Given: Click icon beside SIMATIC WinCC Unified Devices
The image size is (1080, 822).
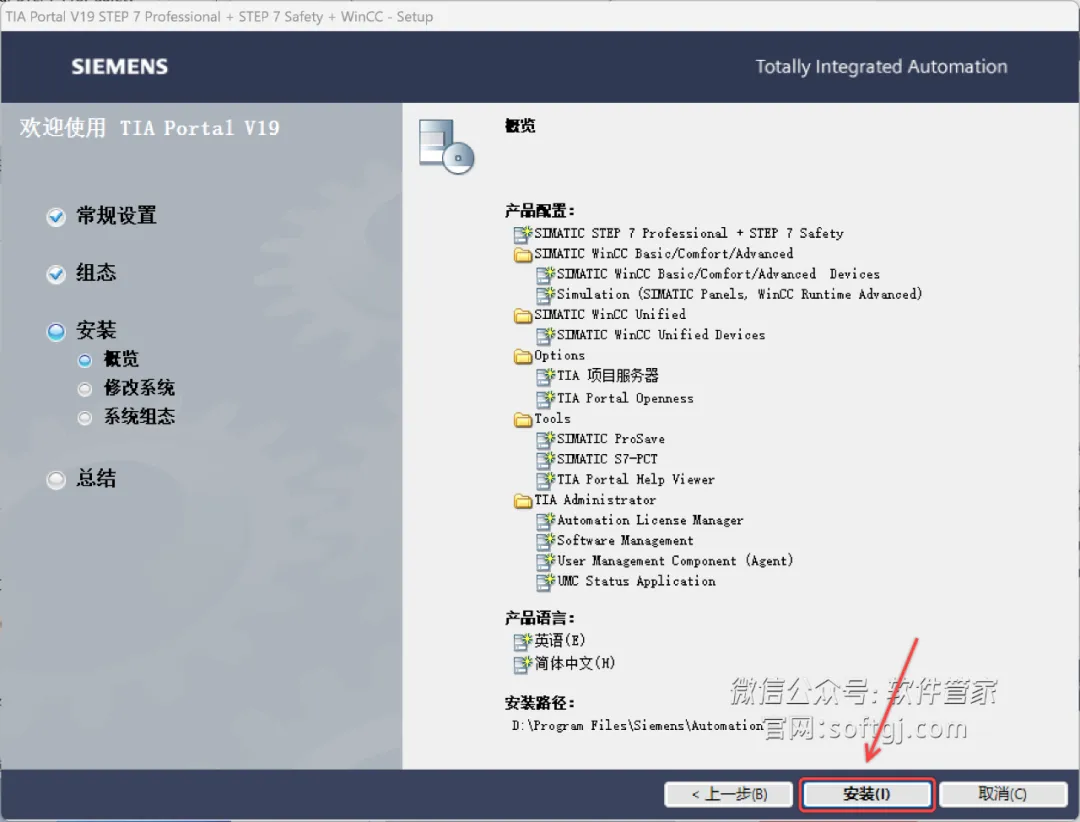Looking at the screenshot, I should tap(546, 335).
